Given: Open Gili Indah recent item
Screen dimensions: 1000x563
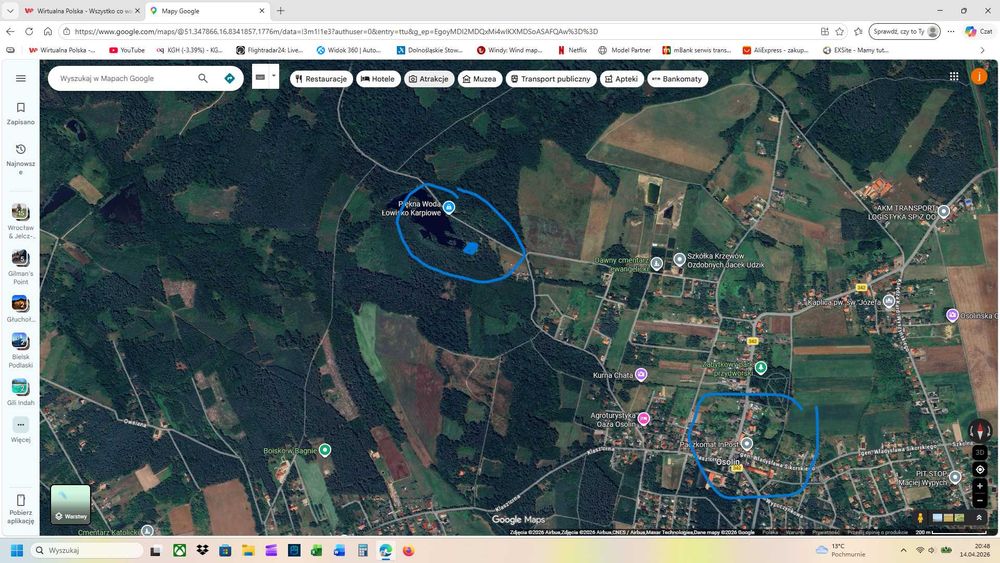Looking at the screenshot, I should pos(20,392).
